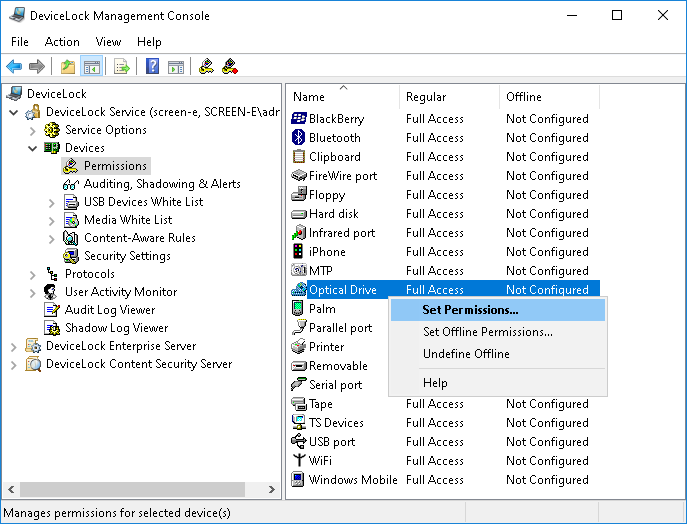Viewport: 687px width, 524px height.
Task: Click the Name column header
Action: [342, 97]
